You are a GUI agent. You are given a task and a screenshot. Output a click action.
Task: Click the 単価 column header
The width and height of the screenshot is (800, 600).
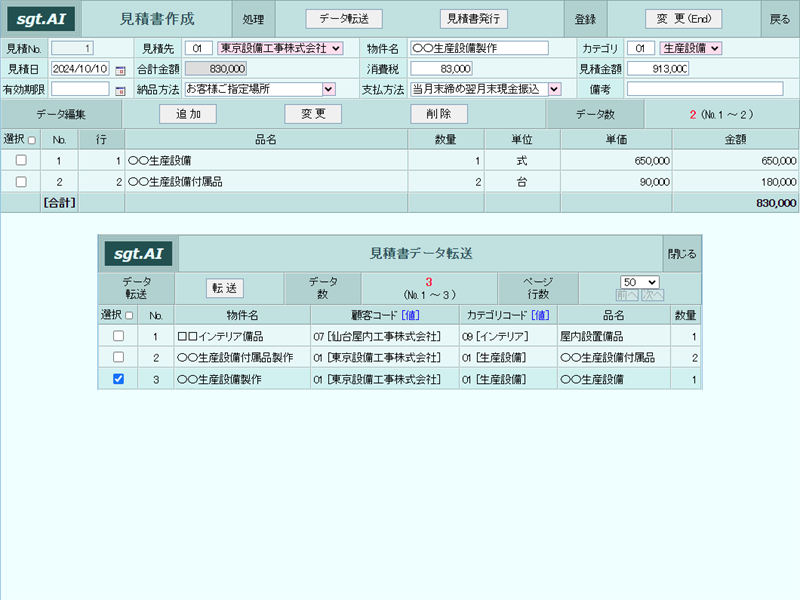[616, 139]
